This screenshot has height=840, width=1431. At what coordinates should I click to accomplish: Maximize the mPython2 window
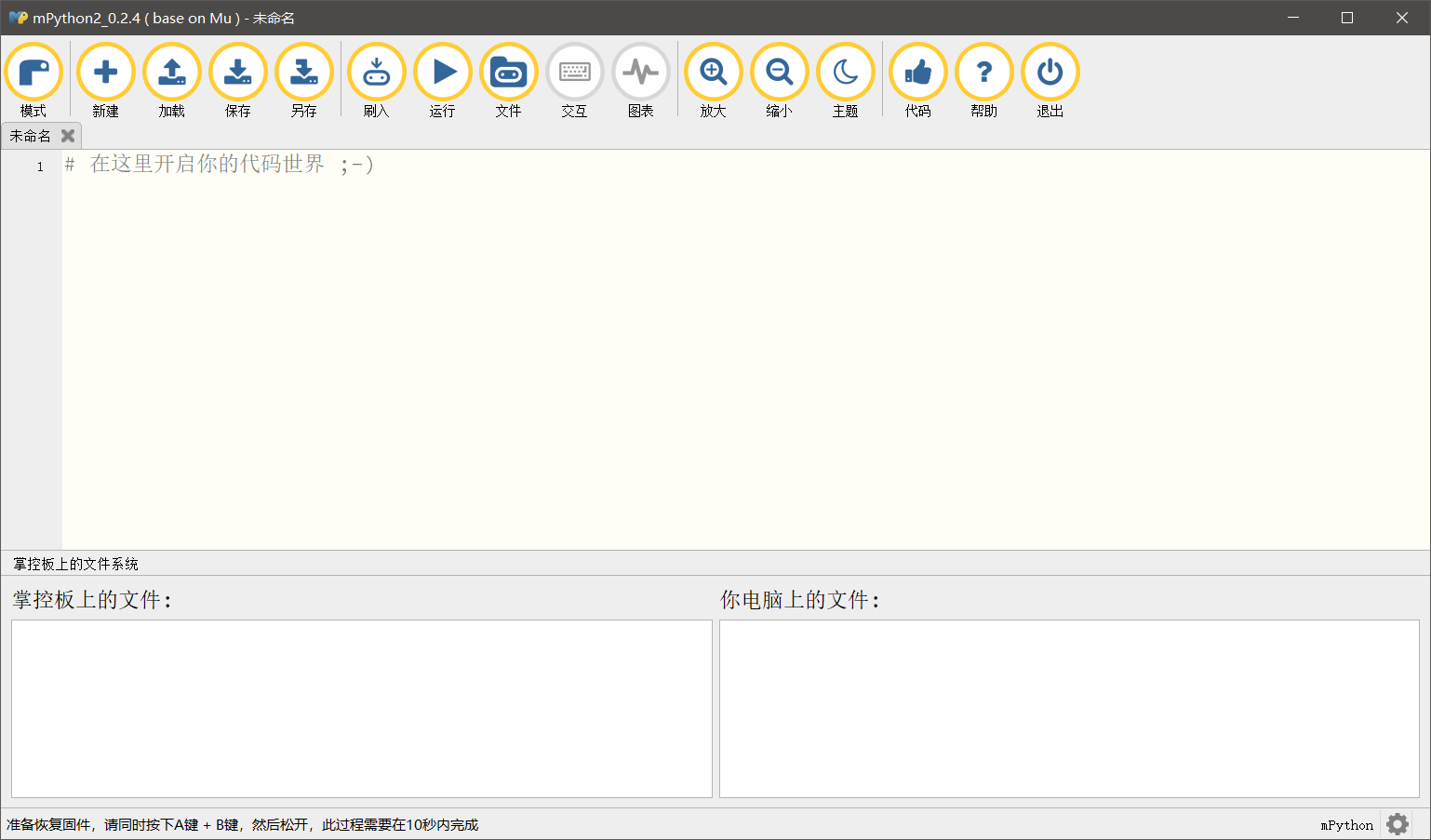[1346, 18]
